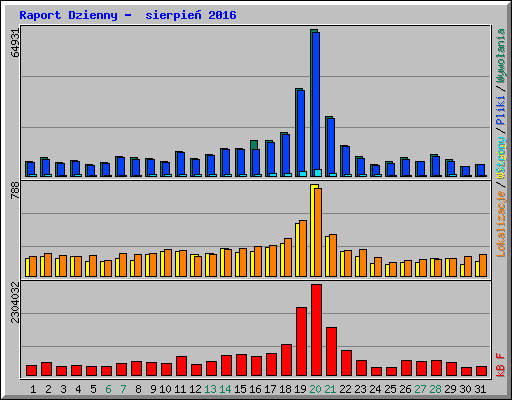The height and width of the screenshot is (400, 512).
Task: Click the 2304032 y-axis value
Action: click(x=15, y=303)
